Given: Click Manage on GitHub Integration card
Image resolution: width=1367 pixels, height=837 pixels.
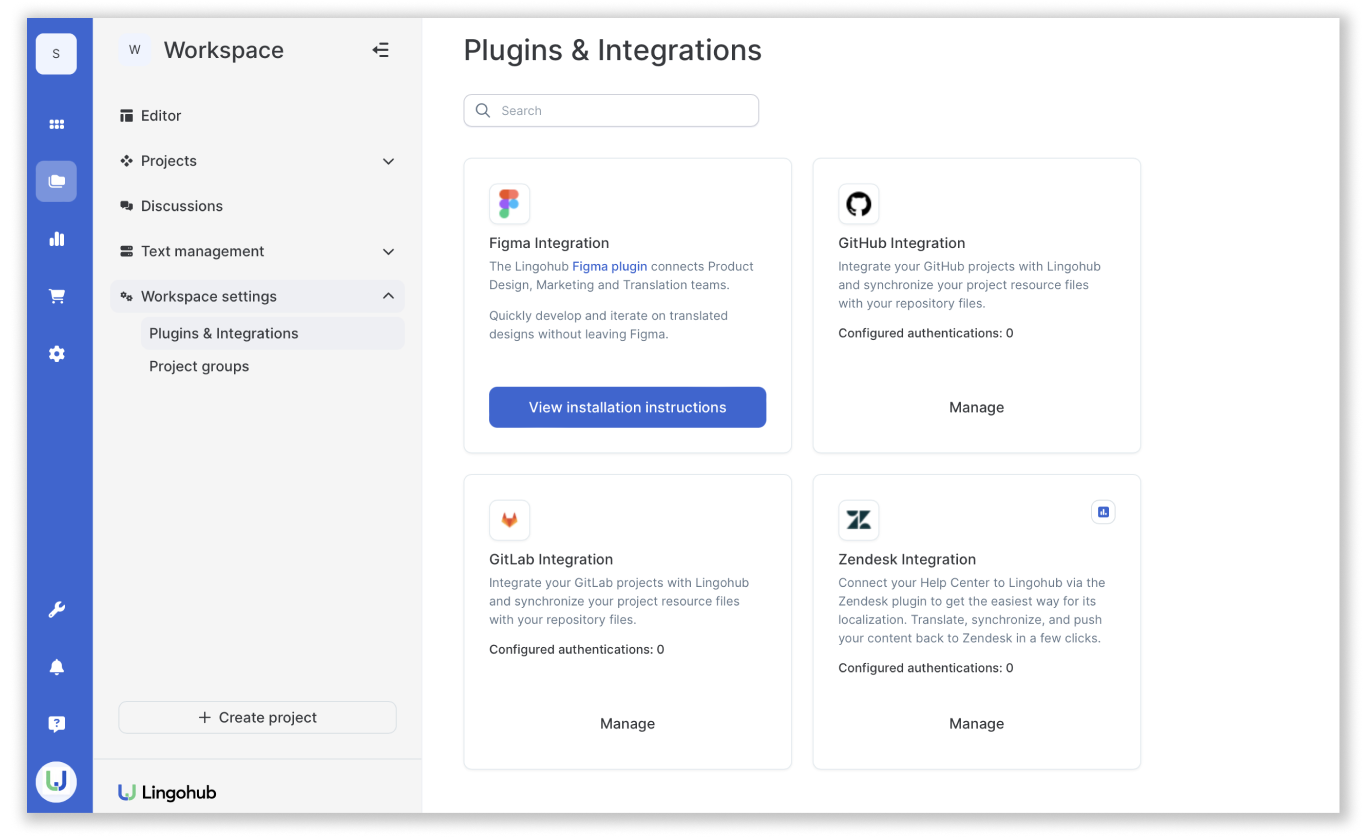Looking at the screenshot, I should tap(976, 407).
